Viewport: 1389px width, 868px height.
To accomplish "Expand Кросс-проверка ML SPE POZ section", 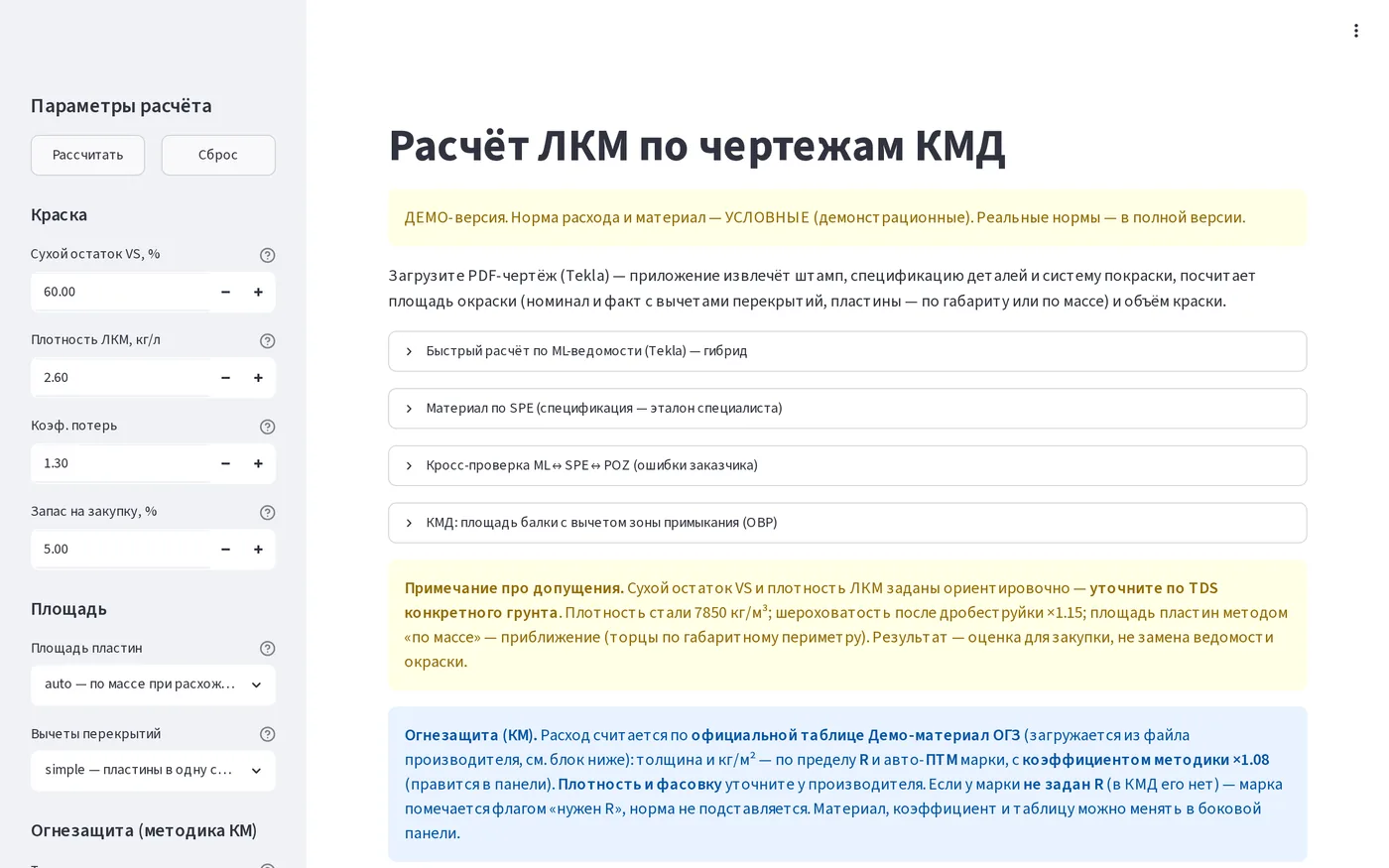I will [x=847, y=465].
